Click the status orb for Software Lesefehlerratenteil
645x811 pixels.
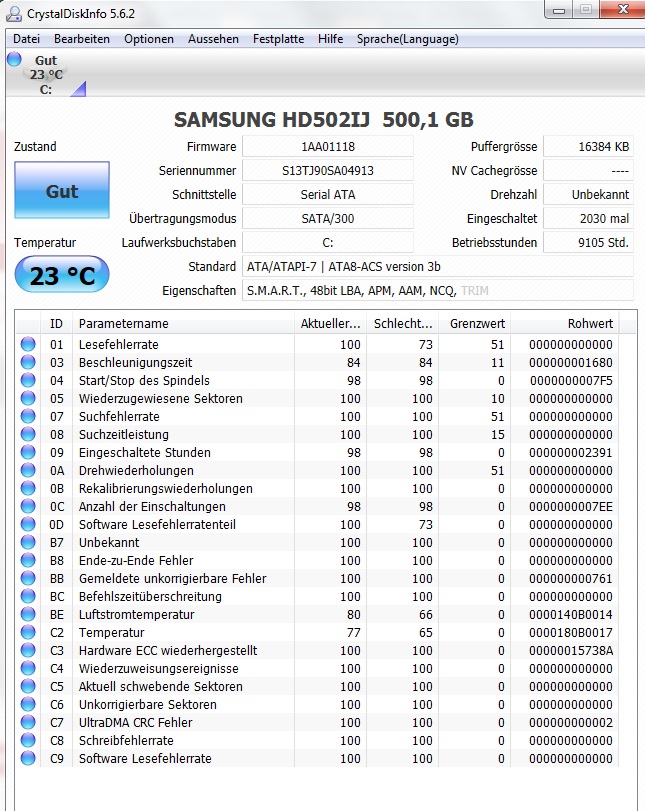click(x=28, y=524)
